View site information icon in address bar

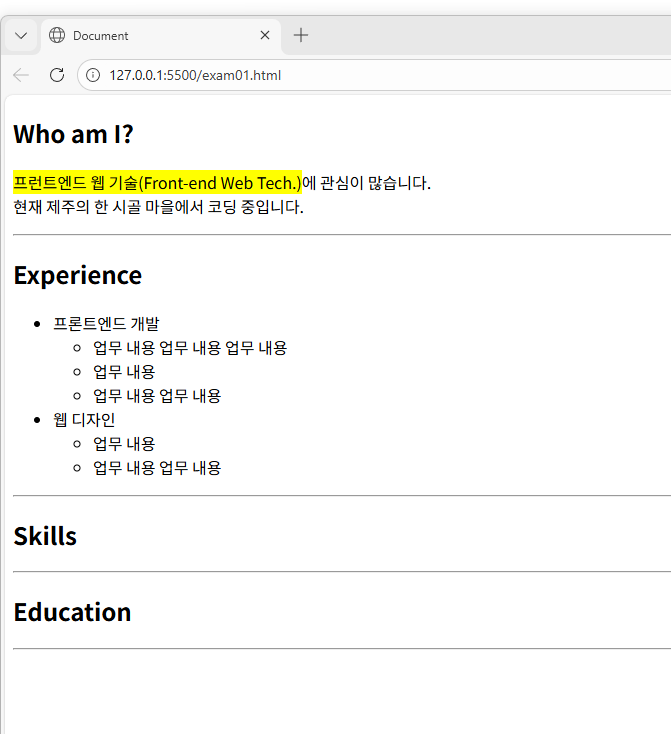click(93, 75)
